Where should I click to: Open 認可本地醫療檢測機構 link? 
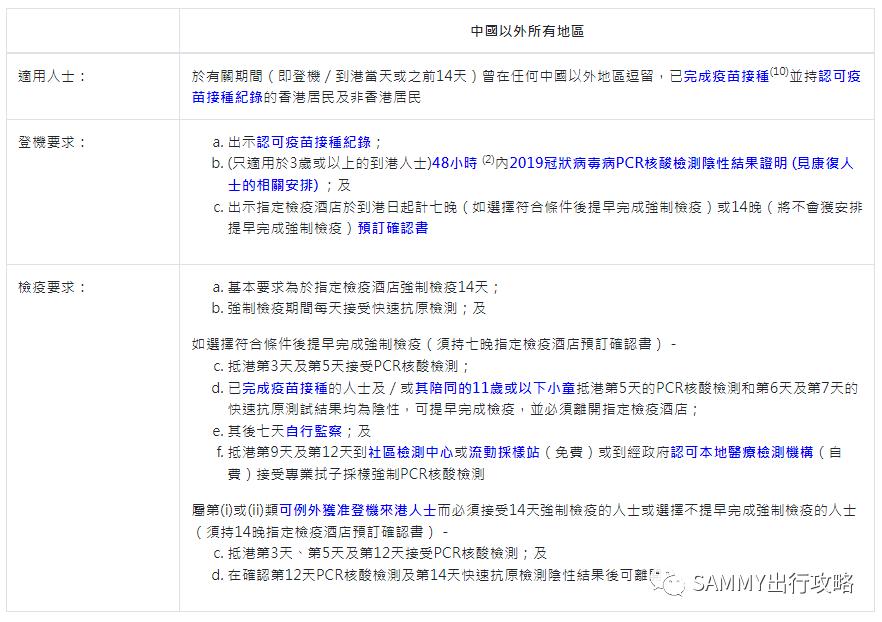pyautogui.click(x=741, y=452)
